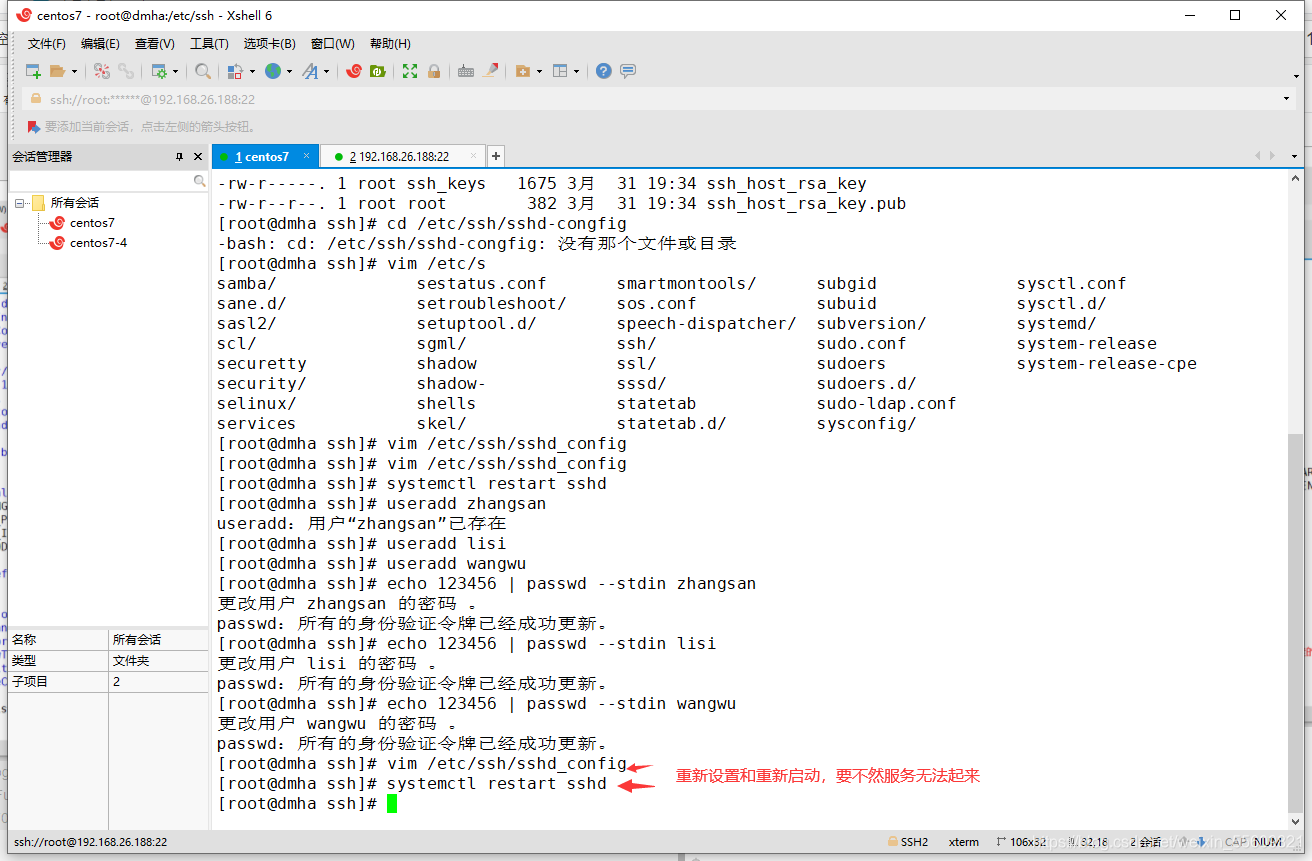Open the 选项卡(B) menu
1312x861 pixels.
(270, 44)
